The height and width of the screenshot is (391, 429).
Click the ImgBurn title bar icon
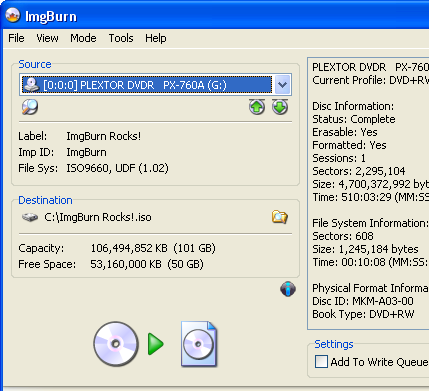click(x=13, y=16)
